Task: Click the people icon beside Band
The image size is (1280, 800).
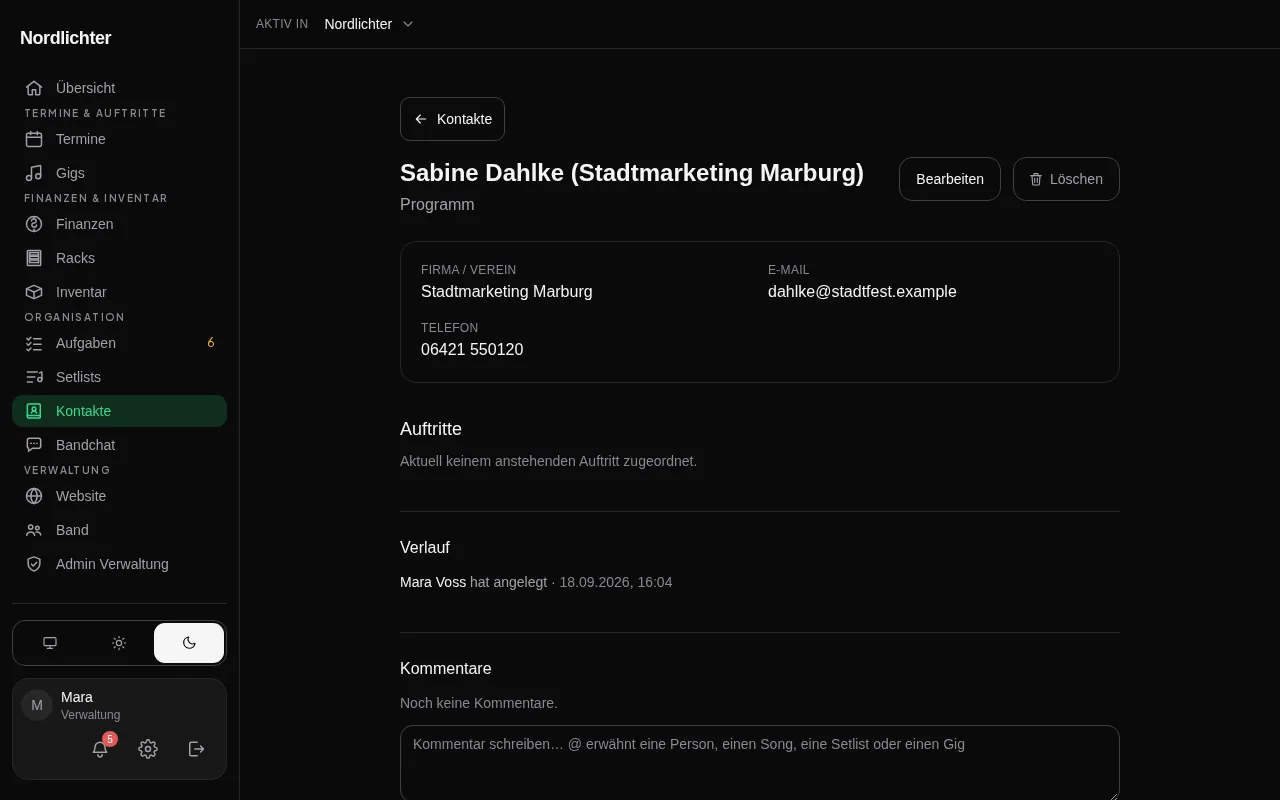Action: (x=34, y=530)
